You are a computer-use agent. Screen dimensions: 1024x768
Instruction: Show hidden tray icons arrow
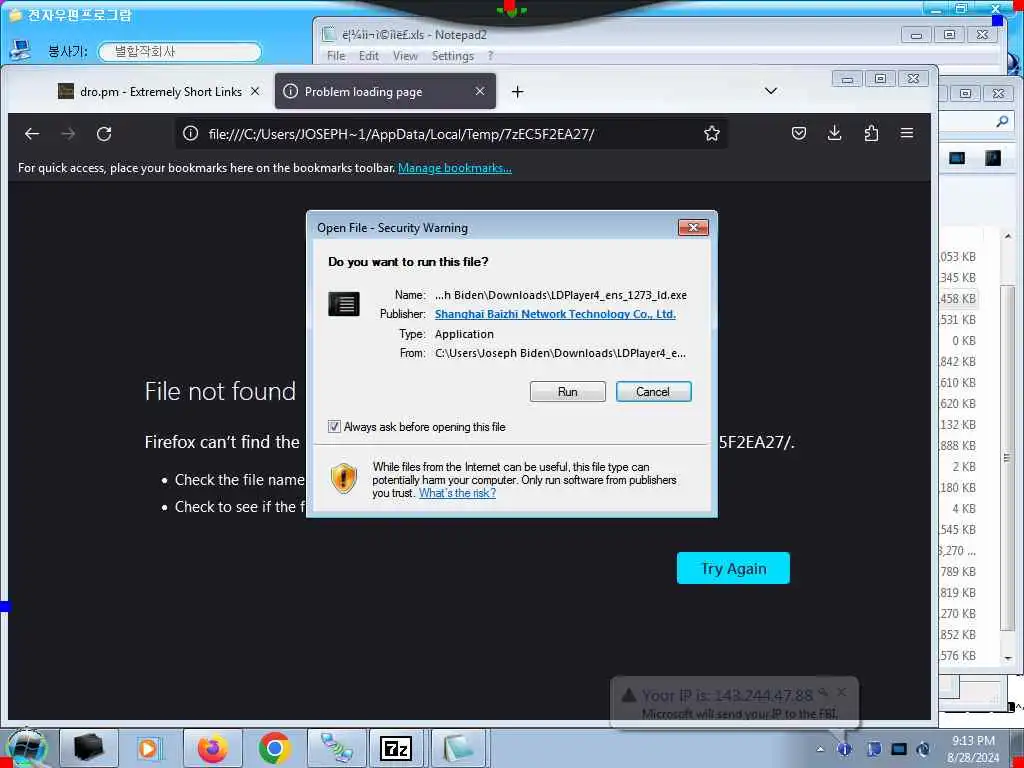(x=820, y=749)
